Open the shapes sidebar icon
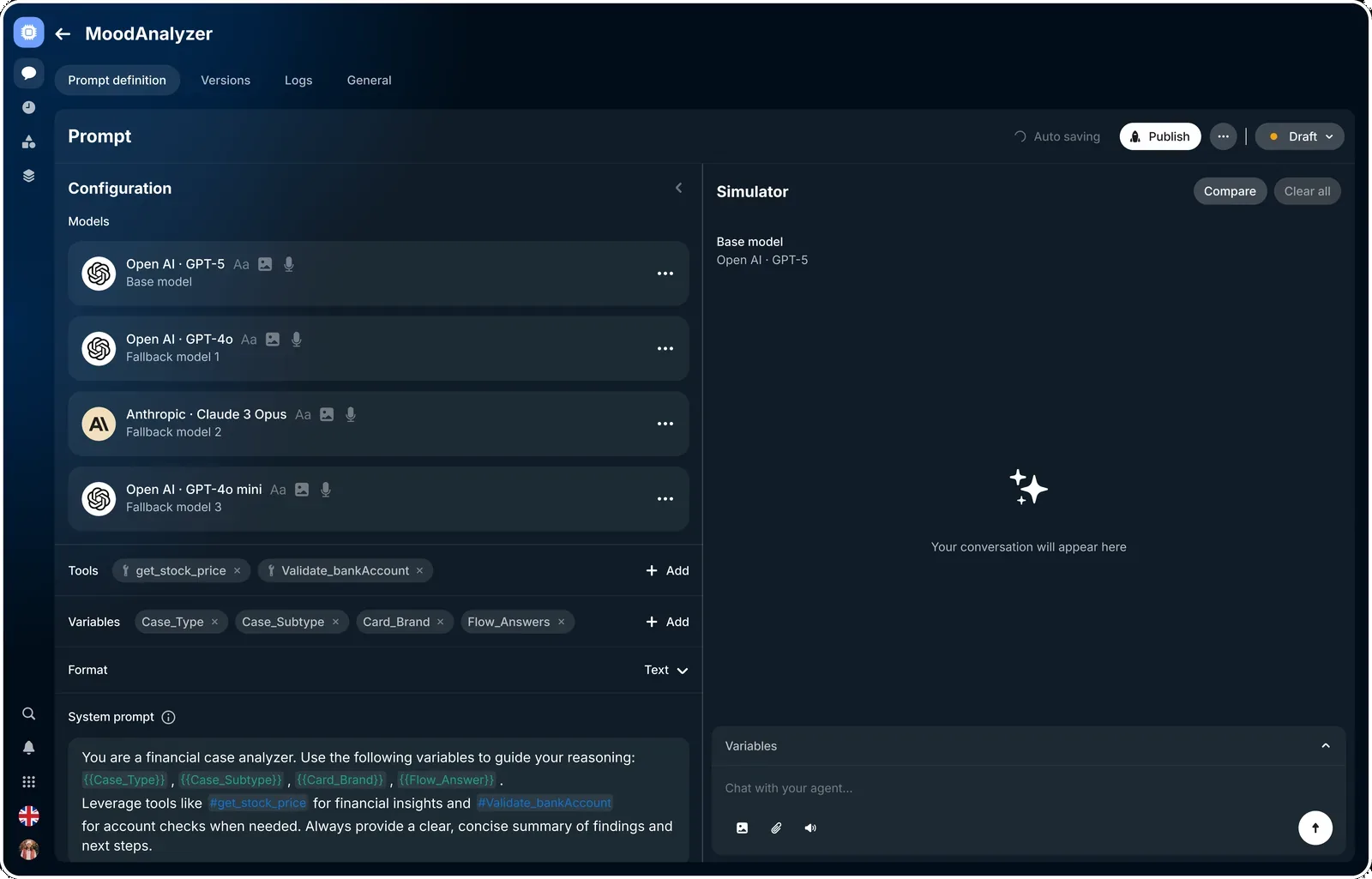The height and width of the screenshot is (879, 1372). coord(28,141)
